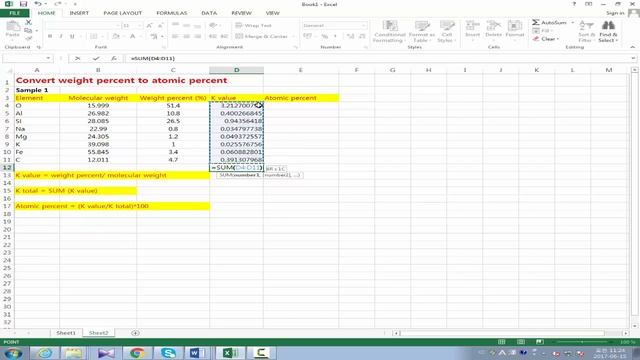Expand the font name combo box

(118, 26)
